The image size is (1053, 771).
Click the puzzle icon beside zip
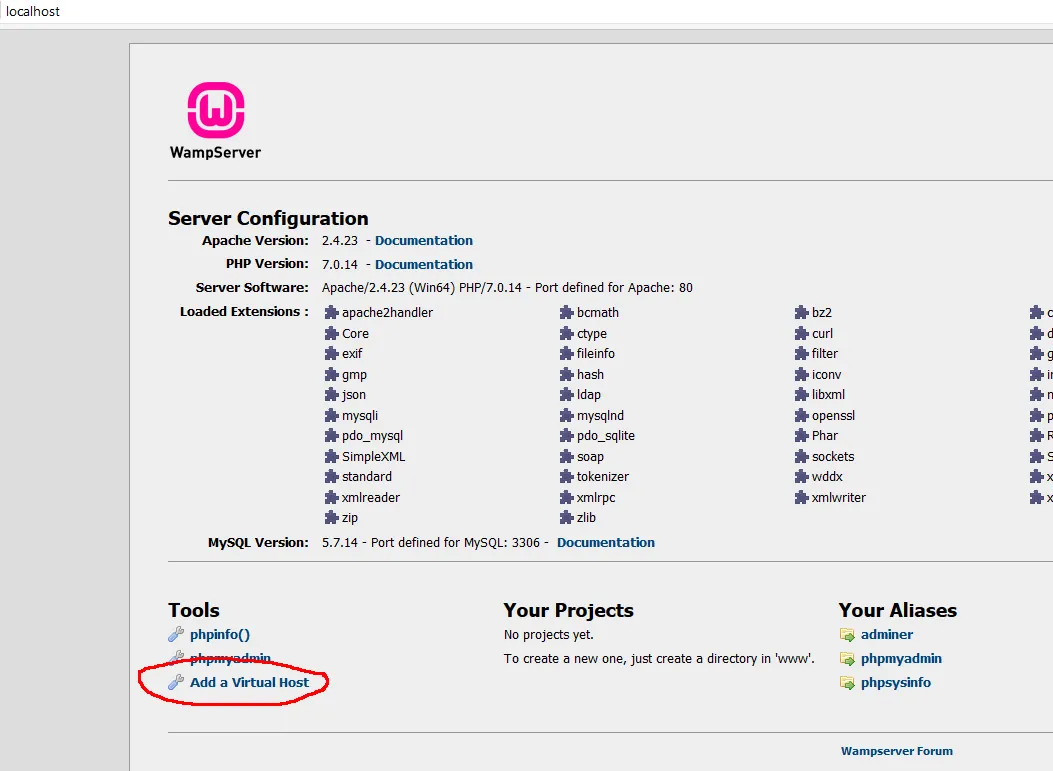331,517
